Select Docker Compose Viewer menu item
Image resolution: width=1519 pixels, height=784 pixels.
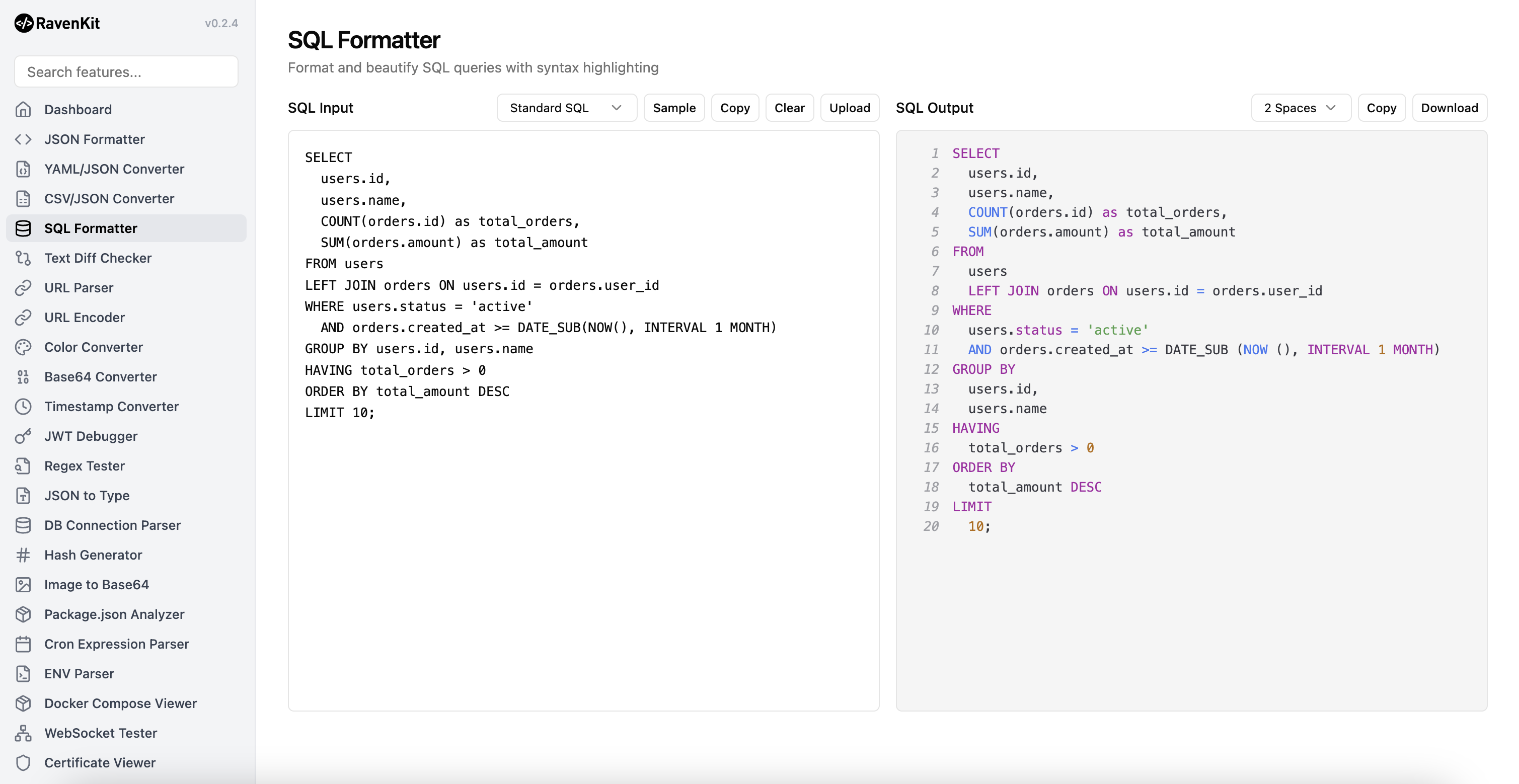[x=120, y=703]
